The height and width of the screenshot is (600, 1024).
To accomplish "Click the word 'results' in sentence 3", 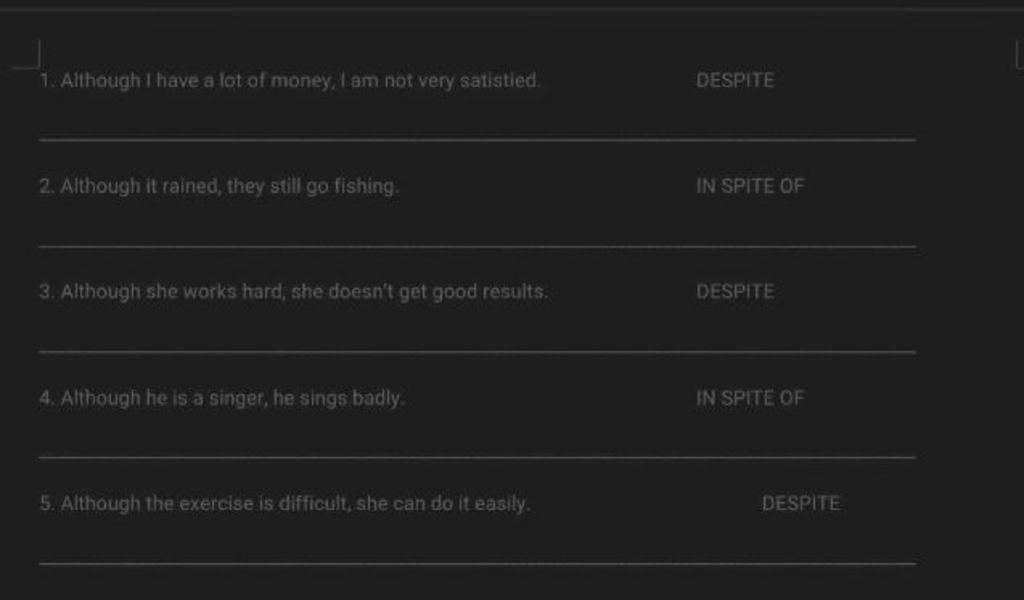I will [515, 292].
